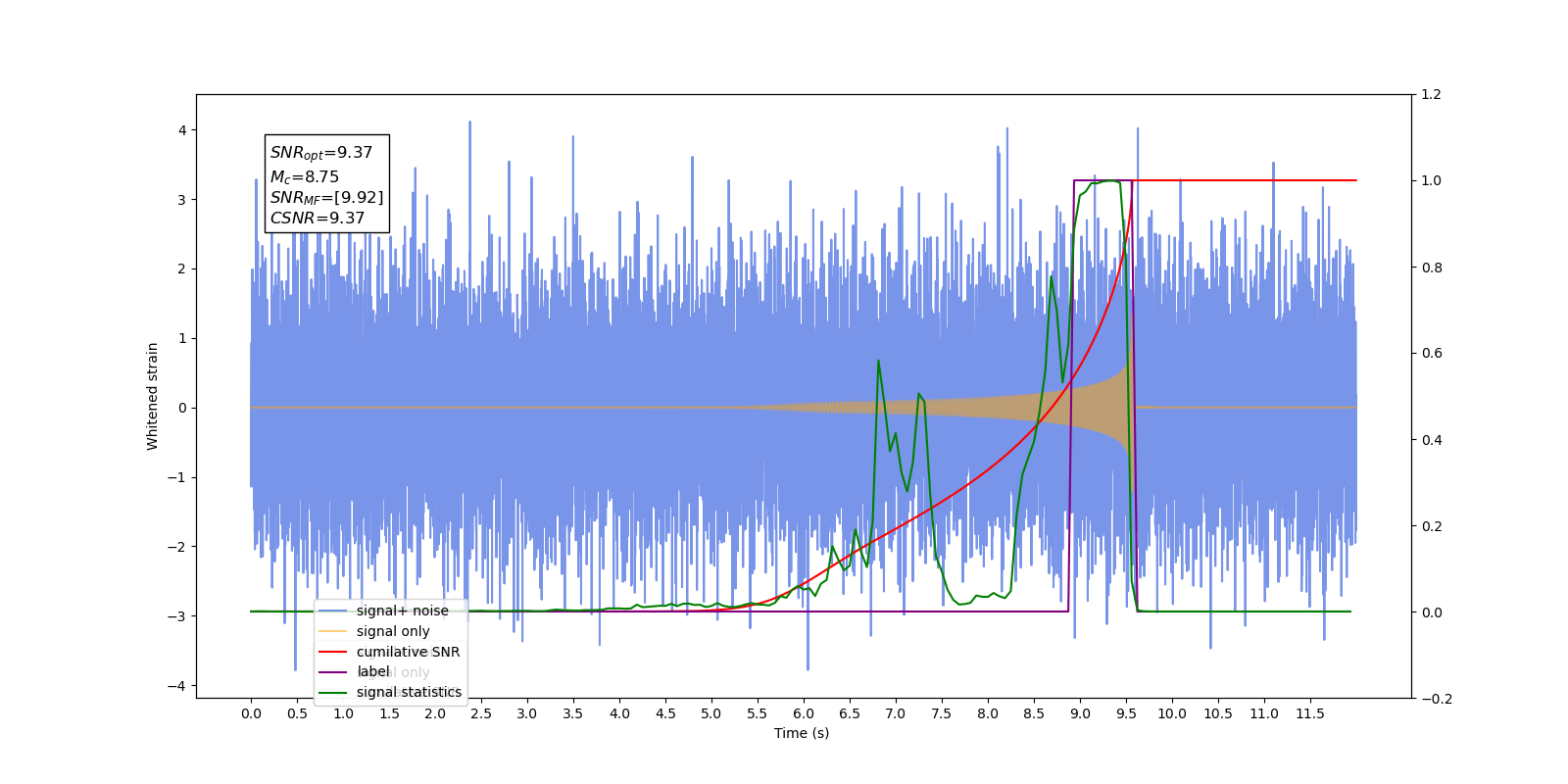
Task: Click the SNRopt=9.37 annotation text
Action: [321, 153]
